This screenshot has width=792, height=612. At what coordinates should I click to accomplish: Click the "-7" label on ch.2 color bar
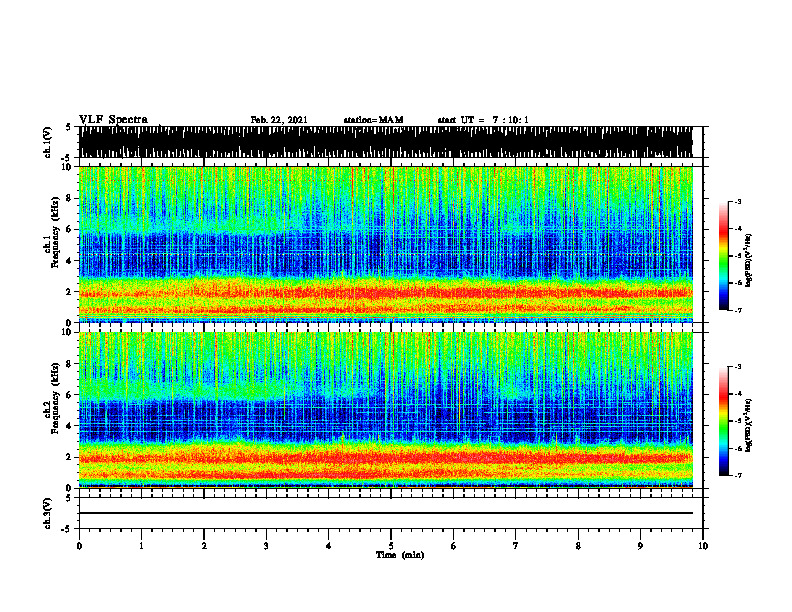(x=737, y=476)
